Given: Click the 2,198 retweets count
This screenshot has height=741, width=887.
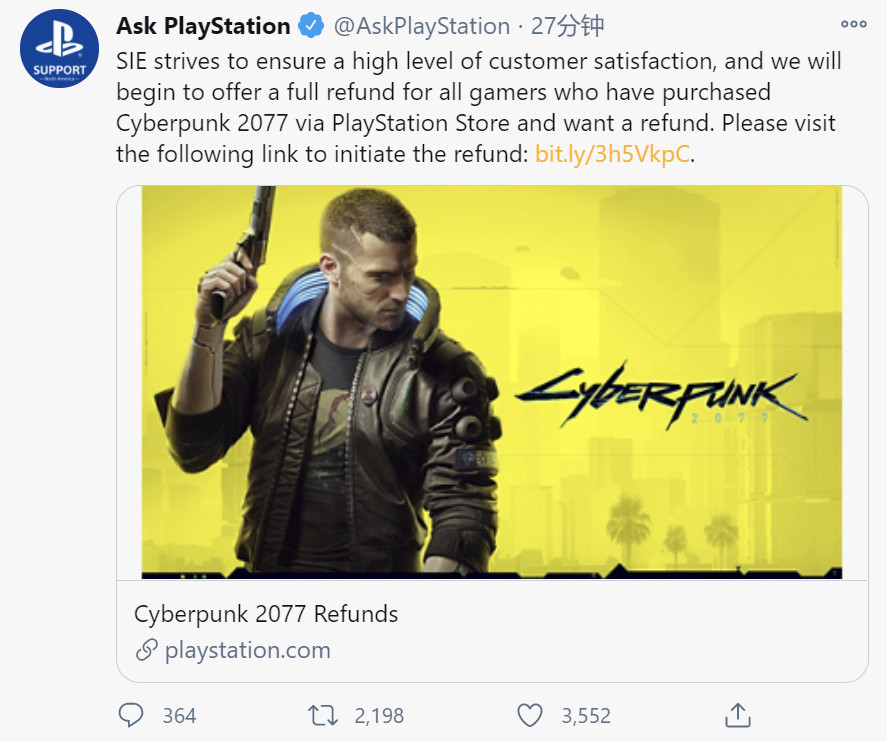Looking at the screenshot, I should tap(379, 716).
